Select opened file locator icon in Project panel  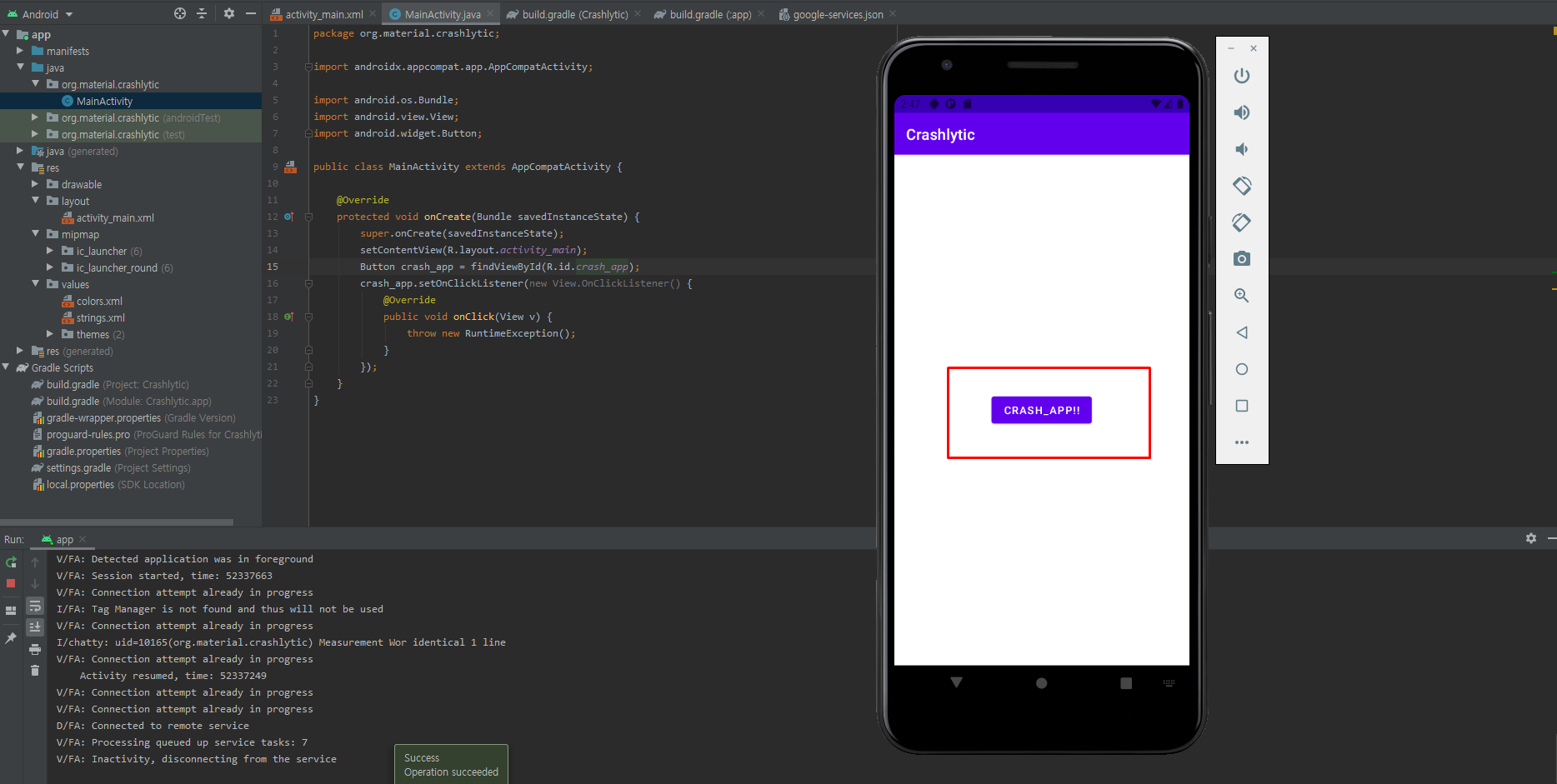click(180, 13)
